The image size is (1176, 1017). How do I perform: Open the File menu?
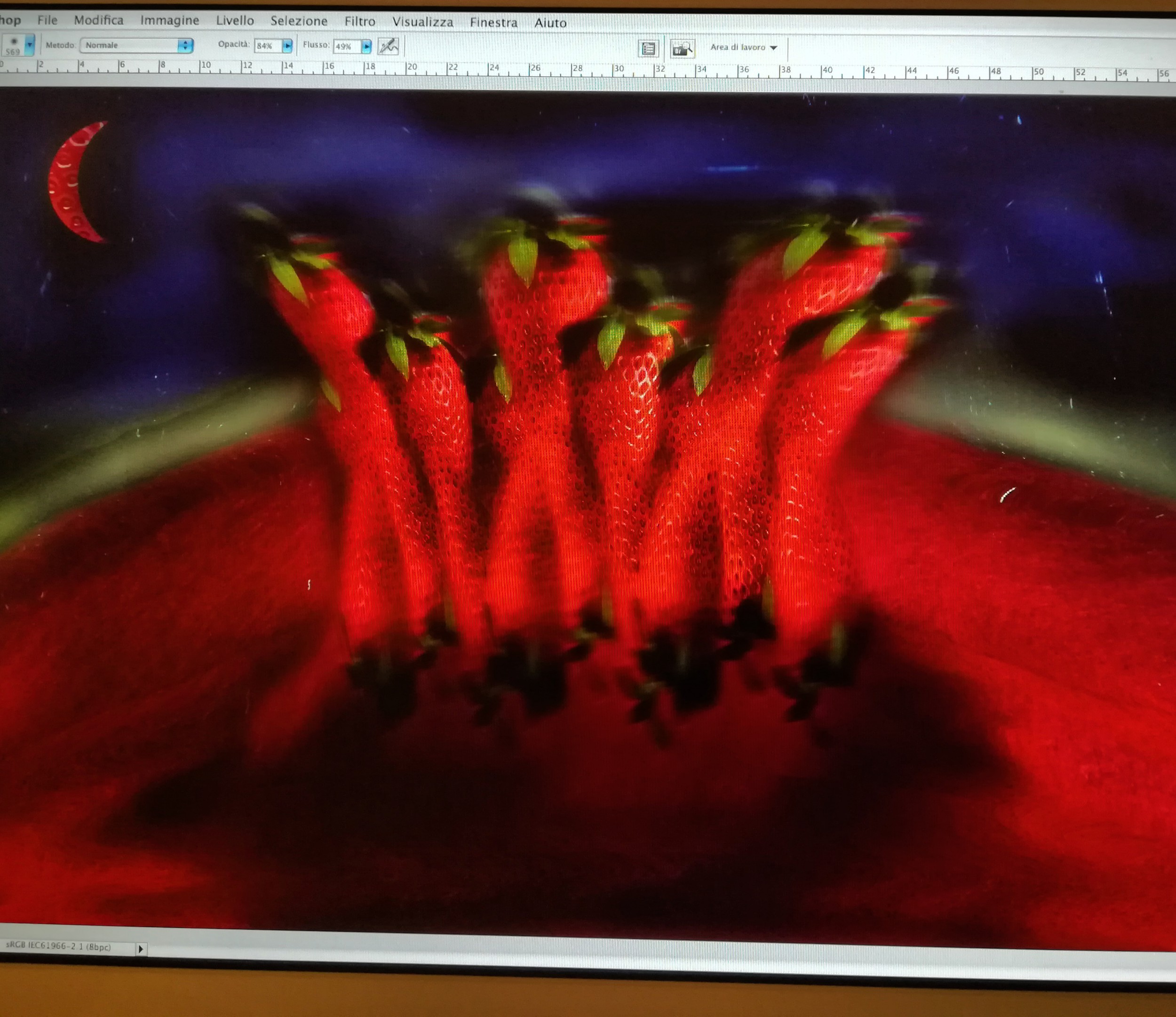click(x=47, y=20)
